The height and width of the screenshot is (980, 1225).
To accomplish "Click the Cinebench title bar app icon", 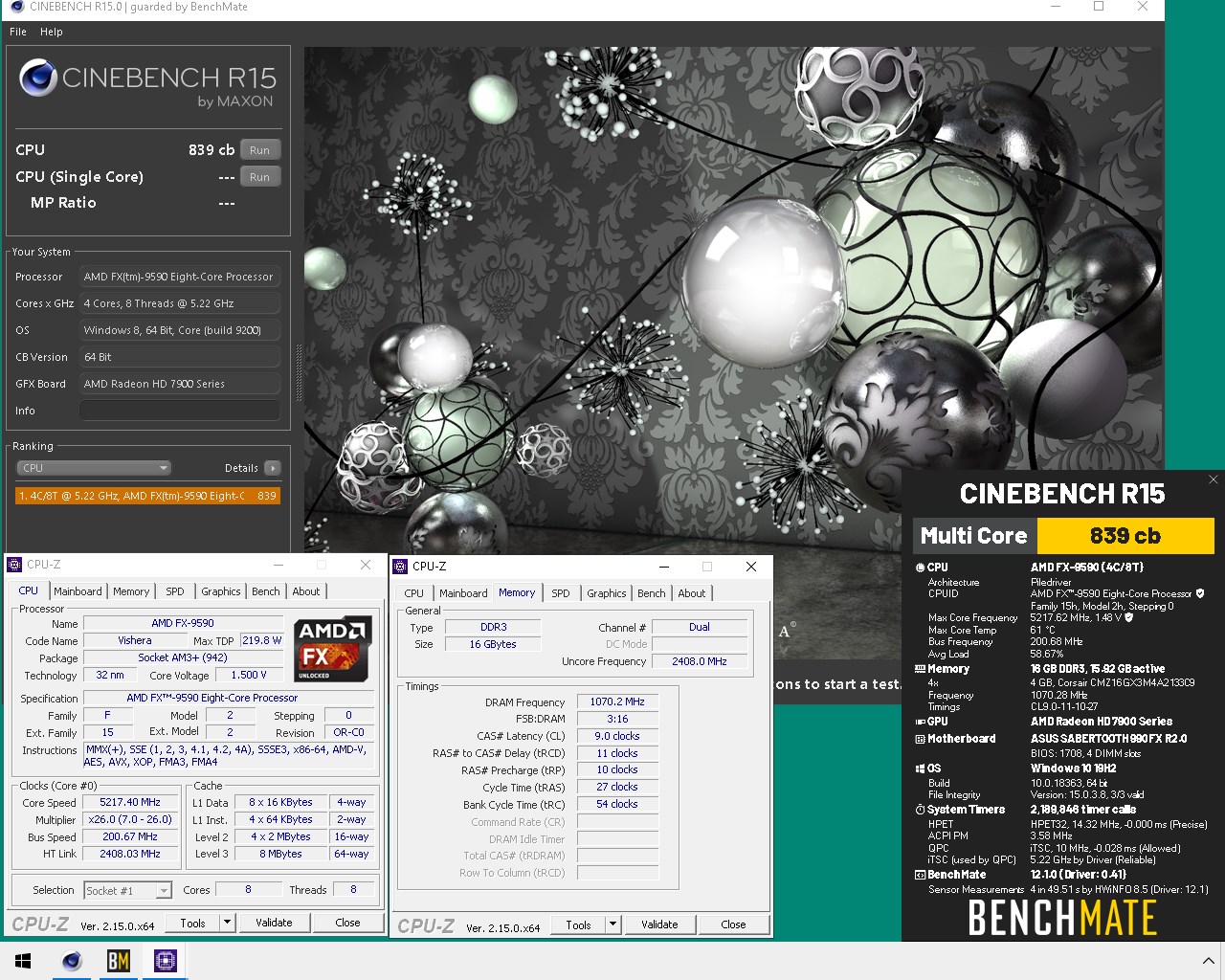I will click(16, 7).
